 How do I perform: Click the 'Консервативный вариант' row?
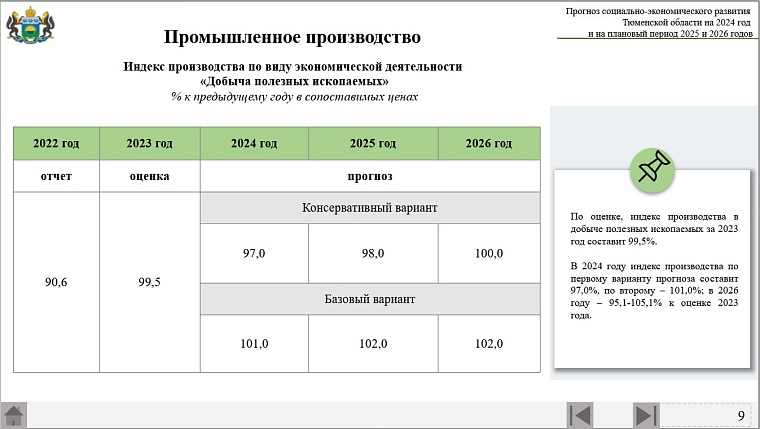[370, 208]
